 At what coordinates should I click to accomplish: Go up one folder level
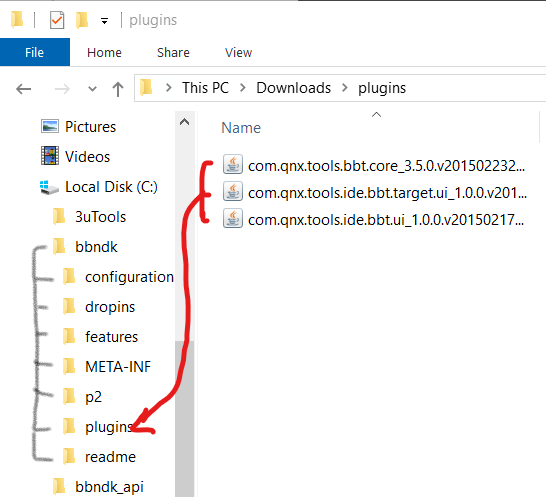(x=118, y=89)
